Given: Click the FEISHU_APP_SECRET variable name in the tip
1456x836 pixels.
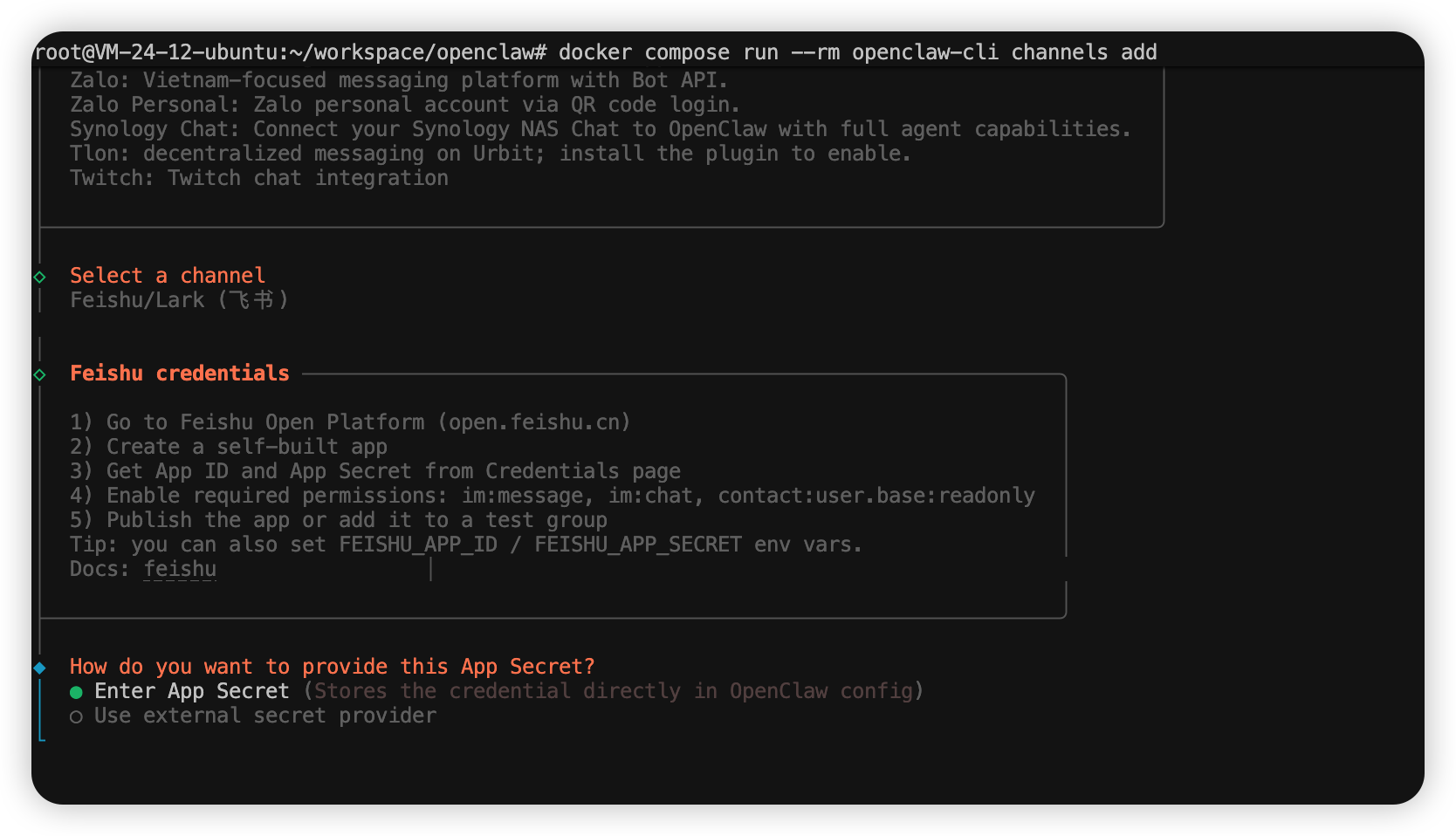Looking at the screenshot, I should tap(637, 545).
